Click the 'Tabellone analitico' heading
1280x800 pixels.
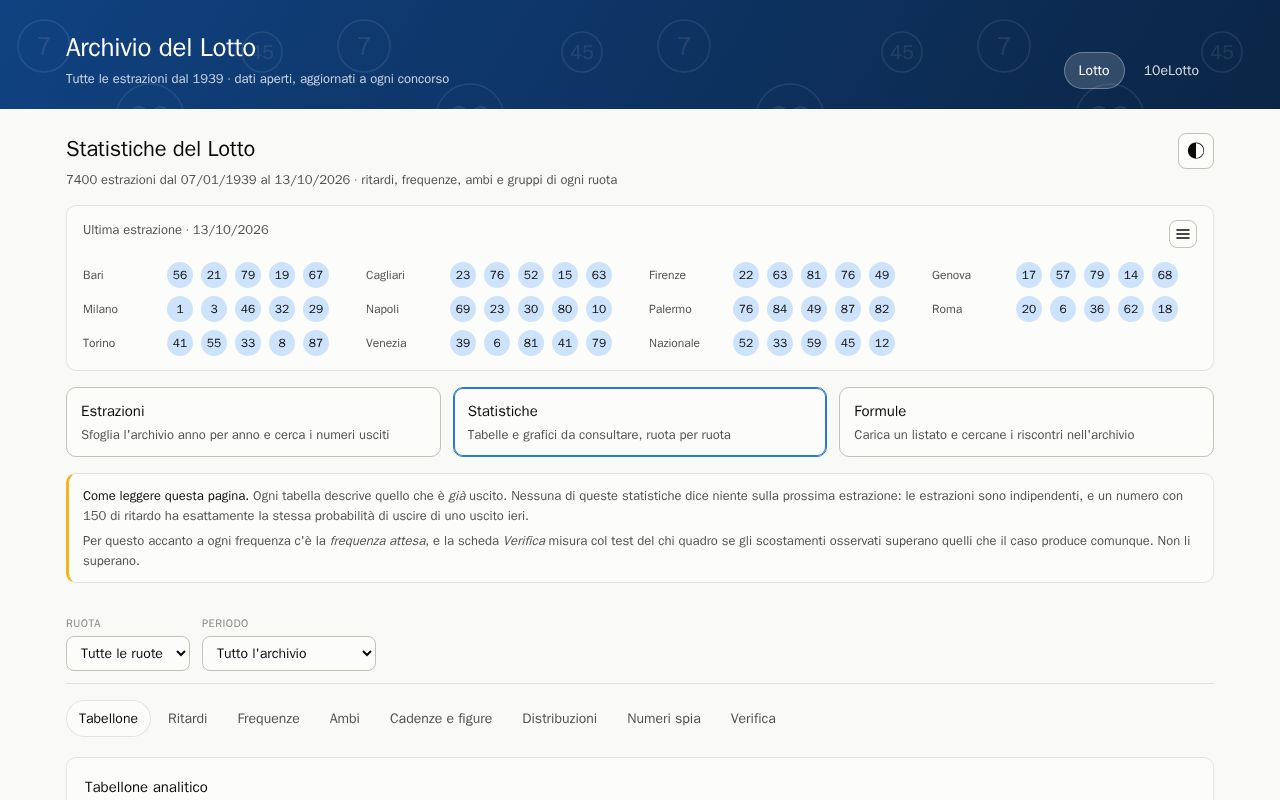click(x=146, y=787)
